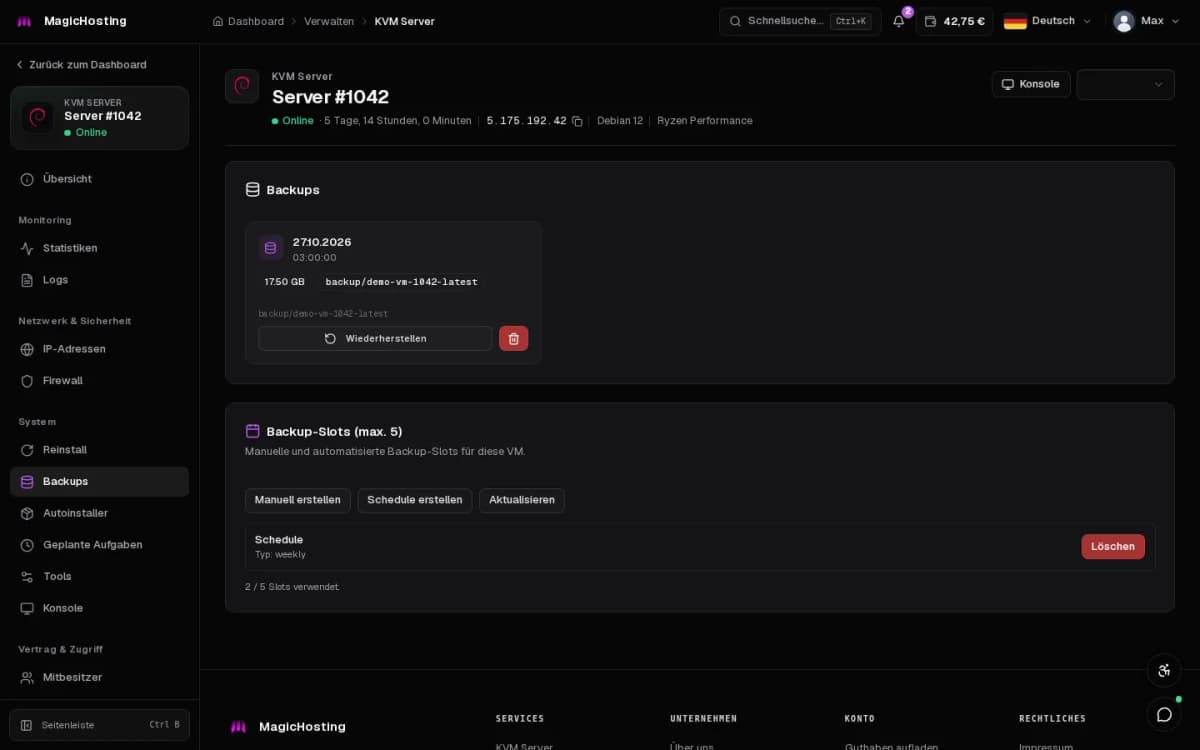
Task: Open Tools in sidebar
Action: [99, 577]
